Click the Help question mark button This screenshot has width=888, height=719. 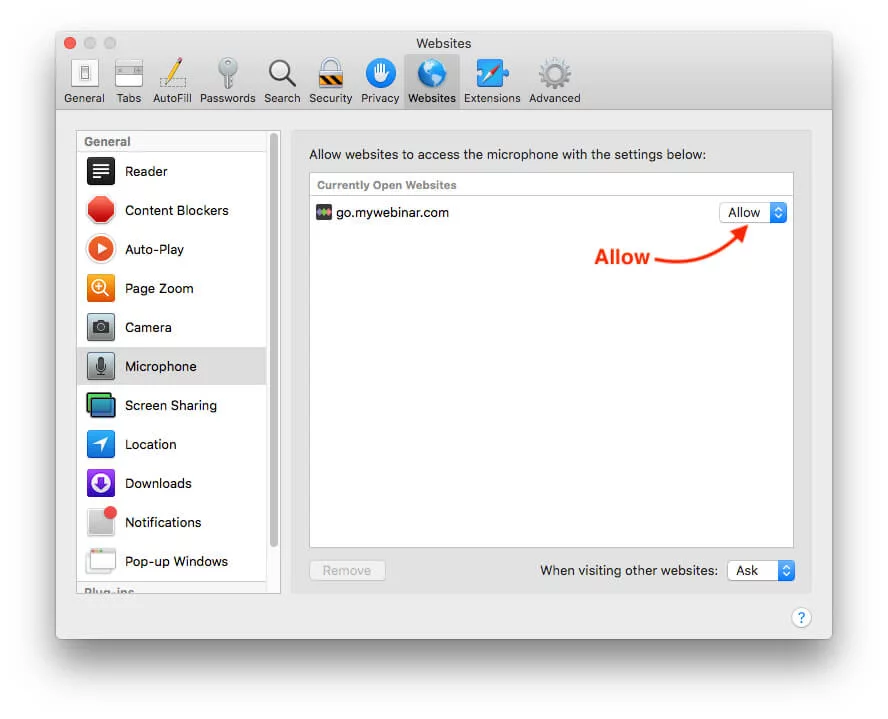coord(801,617)
